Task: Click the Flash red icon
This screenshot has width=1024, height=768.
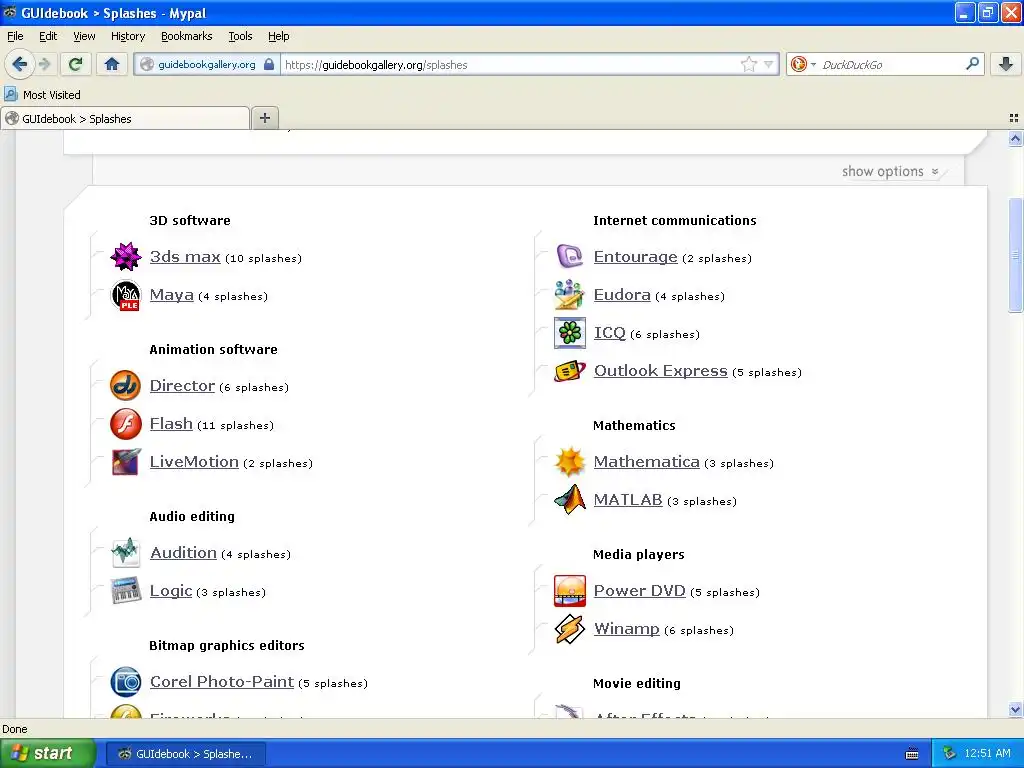Action: tap(125, 423)
